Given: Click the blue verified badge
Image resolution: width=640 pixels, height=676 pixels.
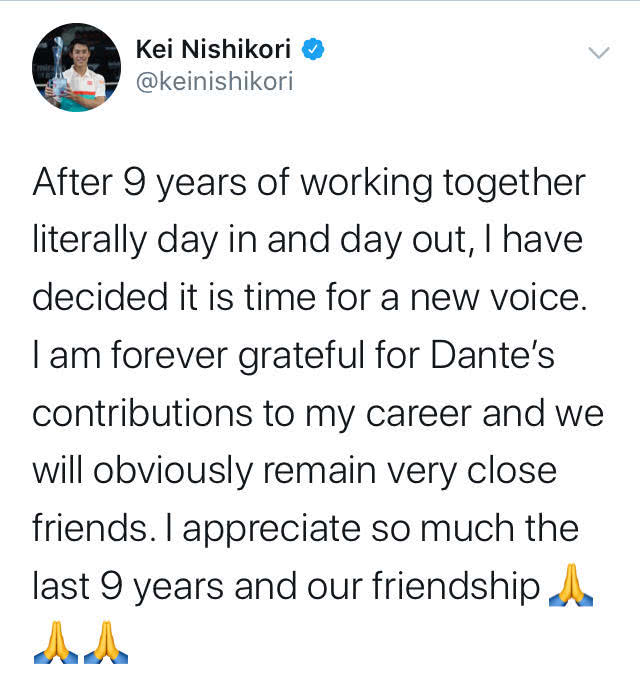Looking at the screenshot, I should tap(313, 49).
